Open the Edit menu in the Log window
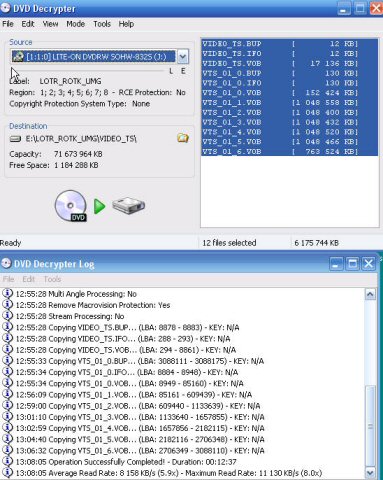 coord(29,279)
